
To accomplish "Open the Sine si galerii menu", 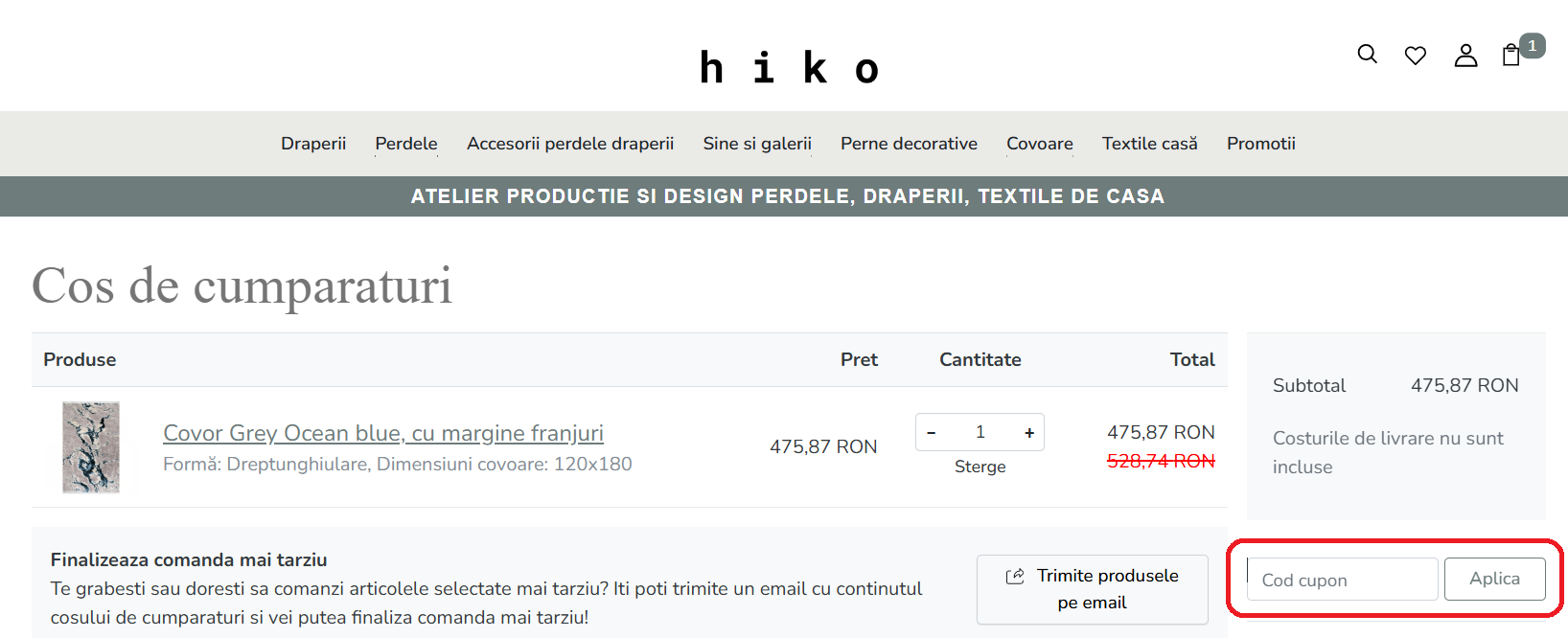I will click(757, 144).
